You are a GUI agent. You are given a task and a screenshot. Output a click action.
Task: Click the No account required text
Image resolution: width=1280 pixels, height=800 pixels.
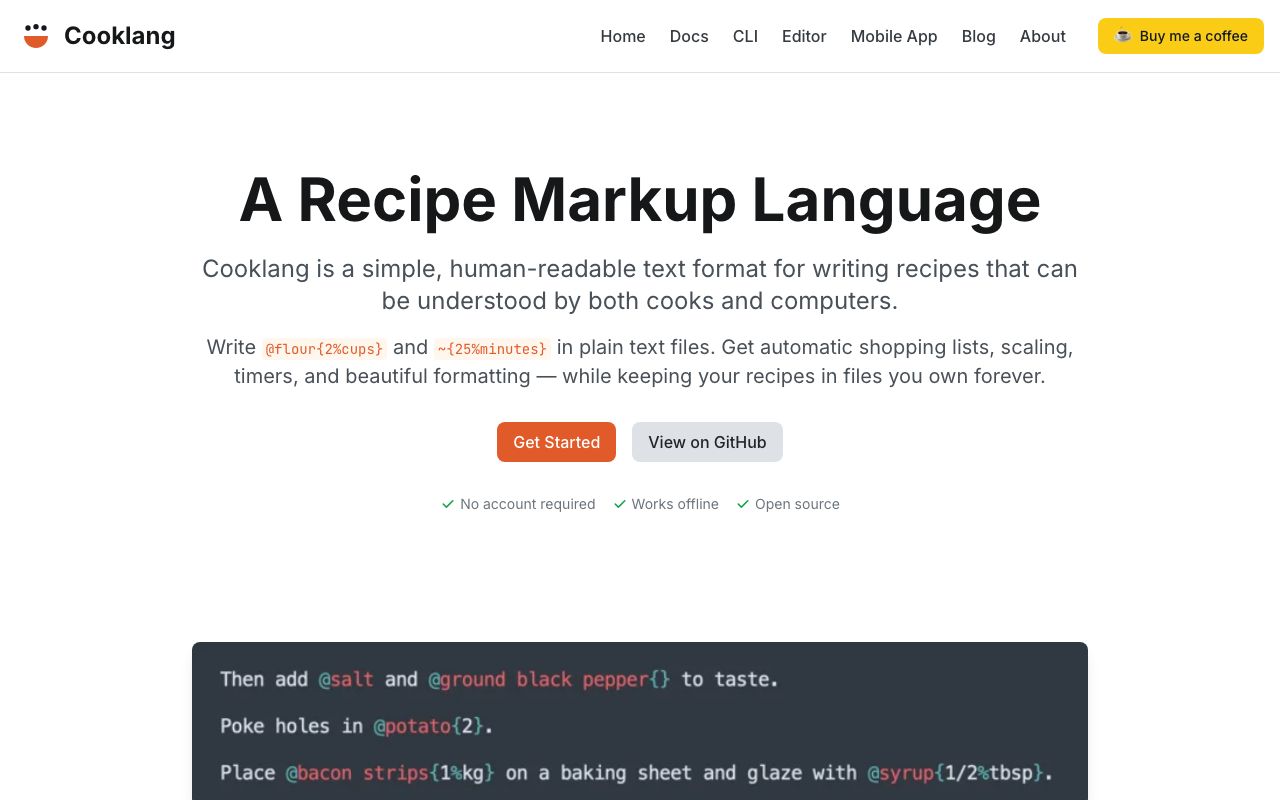(x=528, y=504)
